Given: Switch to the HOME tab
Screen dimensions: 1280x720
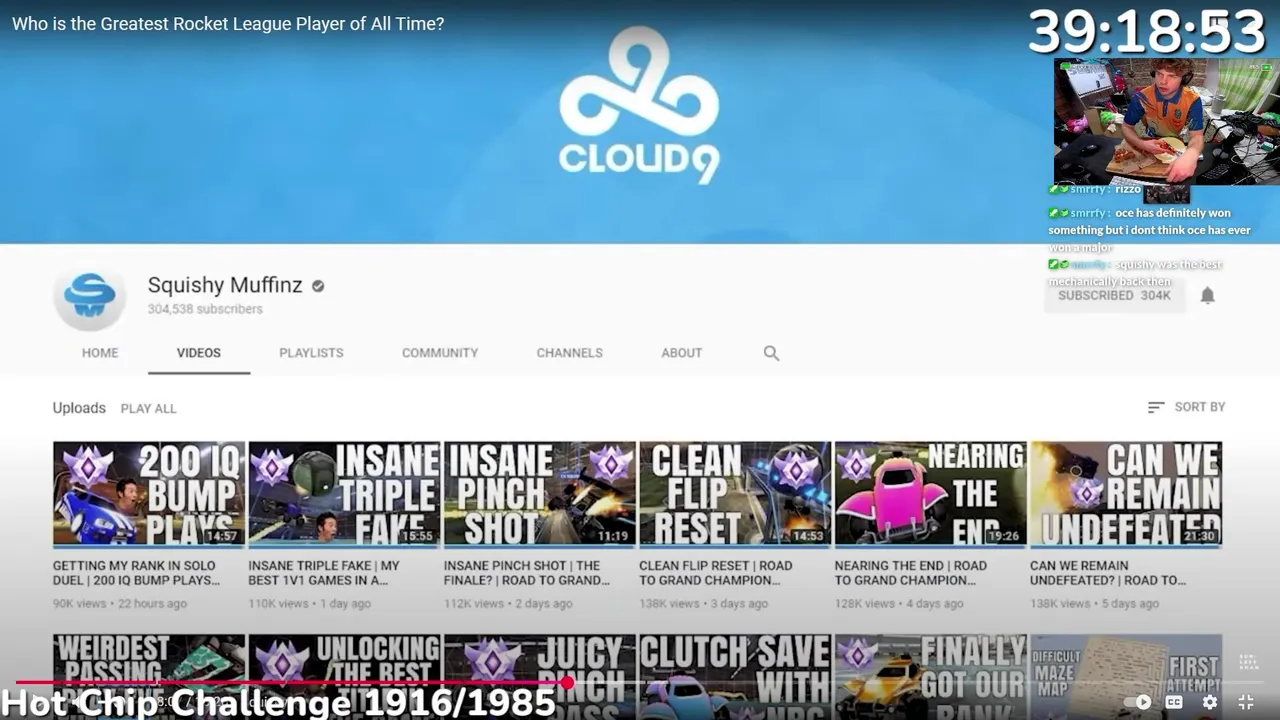Looking at the screenshot, I should pyautogui.click(x=100, y=353).
